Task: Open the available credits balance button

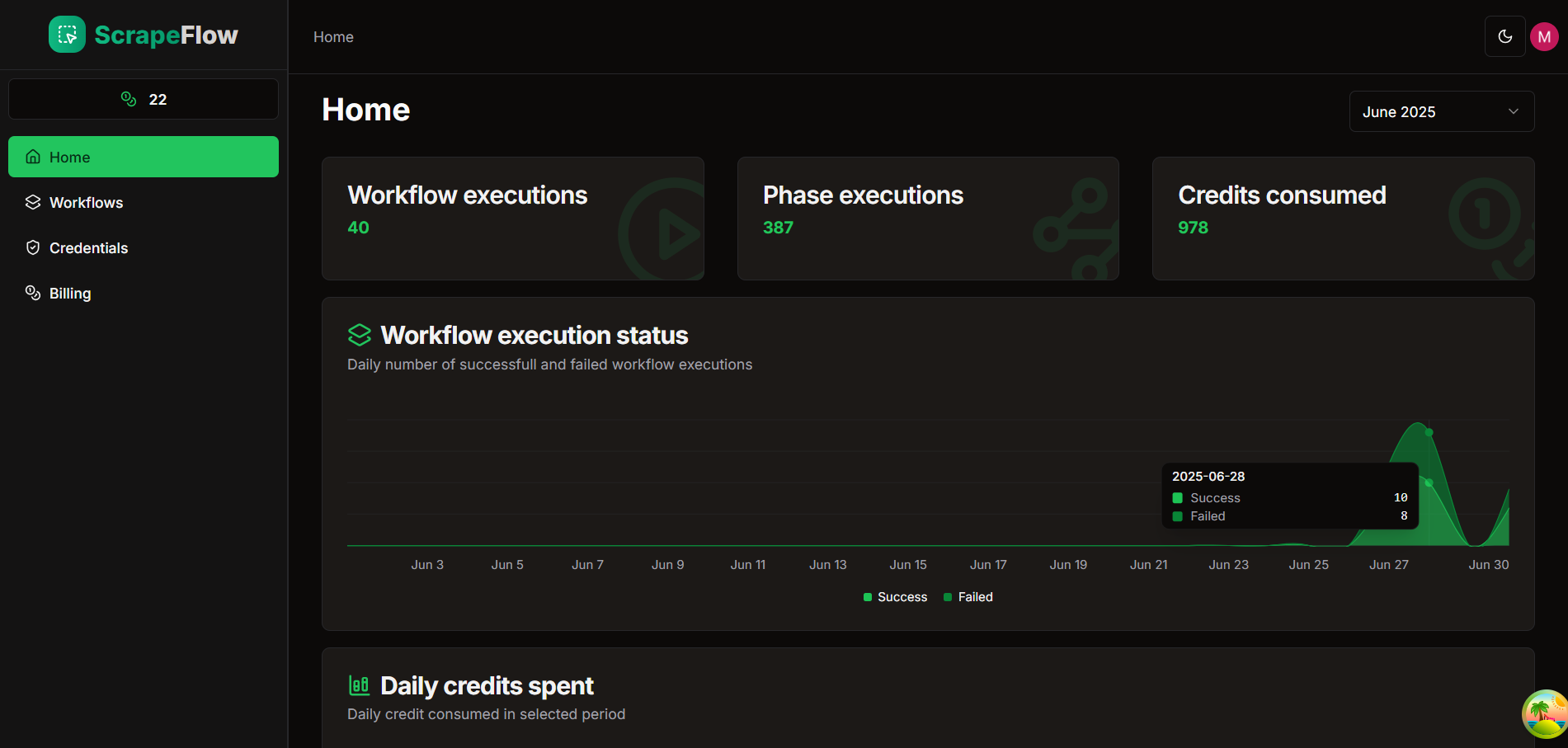Action: pyautogui.click(x=144, y=99)
